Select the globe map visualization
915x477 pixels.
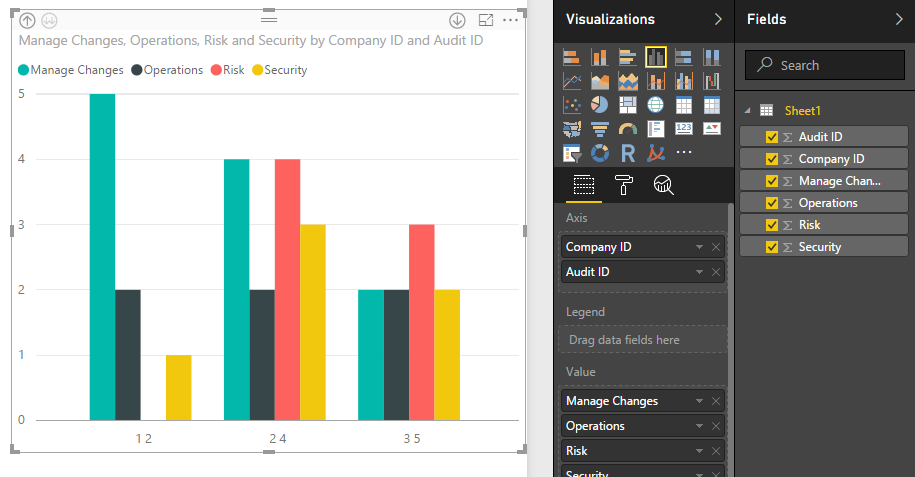tap(656, 105)
